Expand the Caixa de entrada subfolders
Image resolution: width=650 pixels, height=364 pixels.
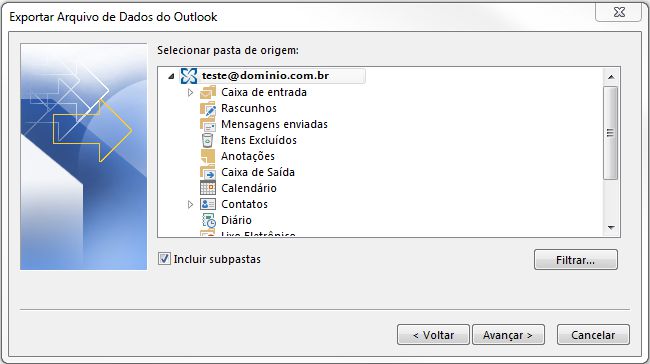190,92
